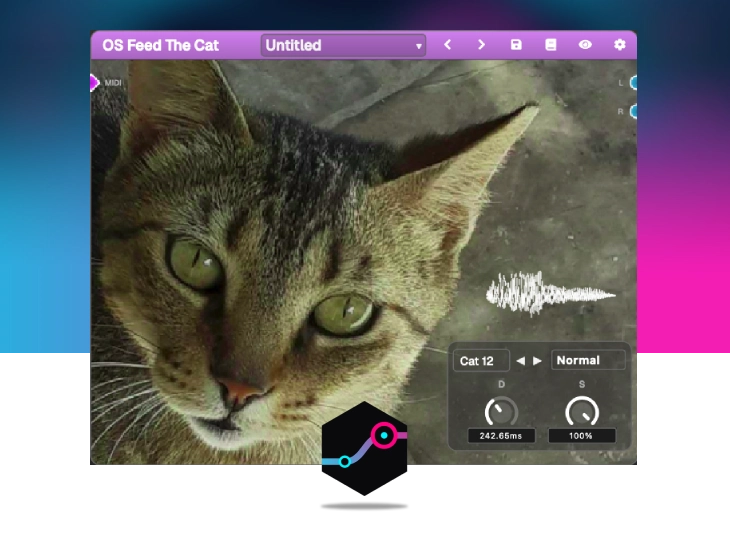Click the Cat 12 sample name field
Viewport: 730px width, 540px height.
pos(481,361)
